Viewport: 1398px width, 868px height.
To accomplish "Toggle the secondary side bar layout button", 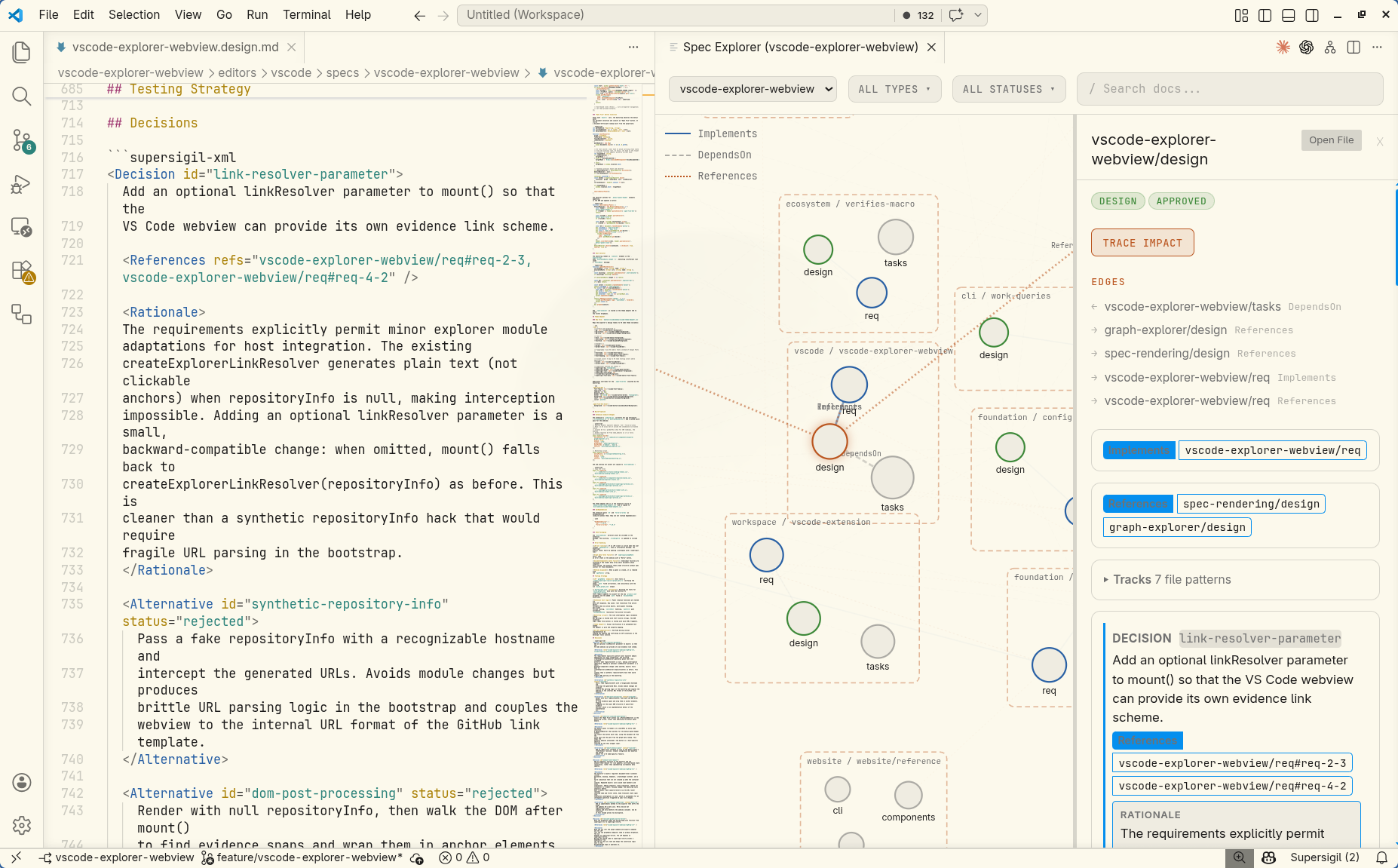I will 1312,15.
